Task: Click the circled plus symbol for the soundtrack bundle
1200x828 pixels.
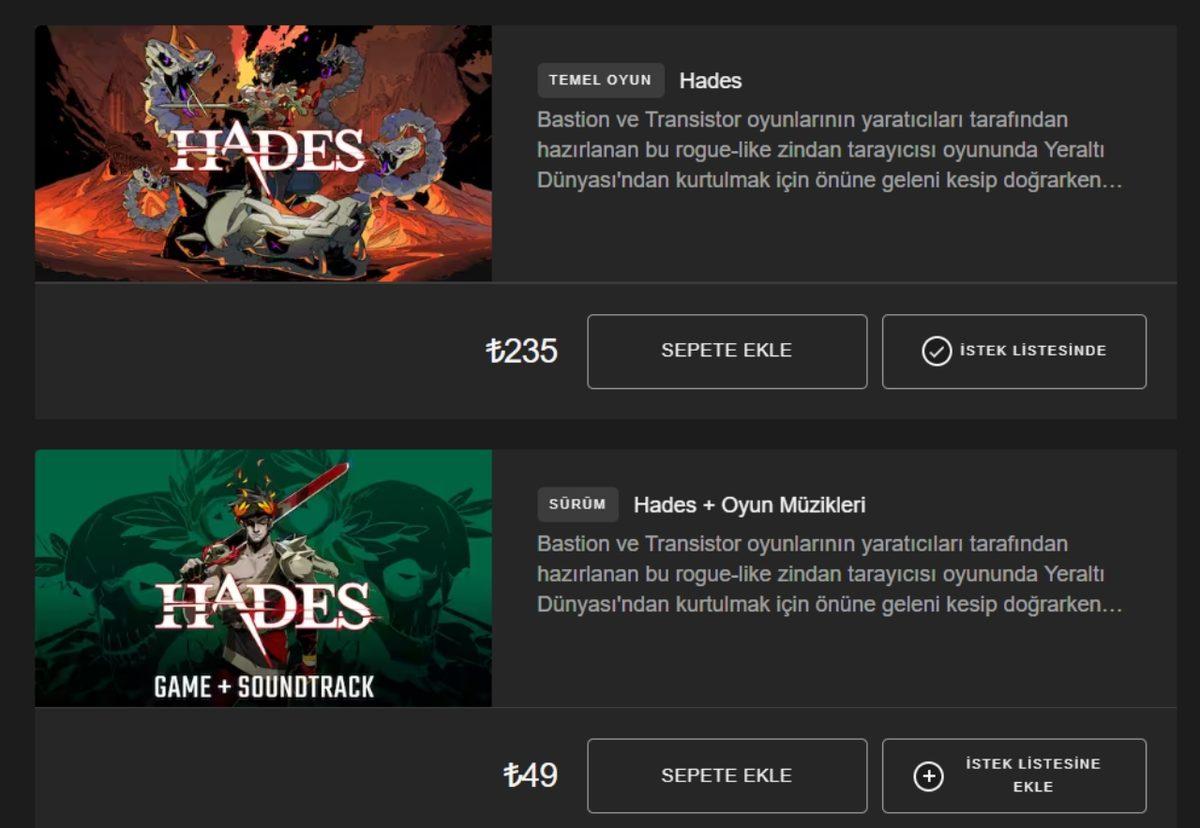Action: [x=928, y=776]
